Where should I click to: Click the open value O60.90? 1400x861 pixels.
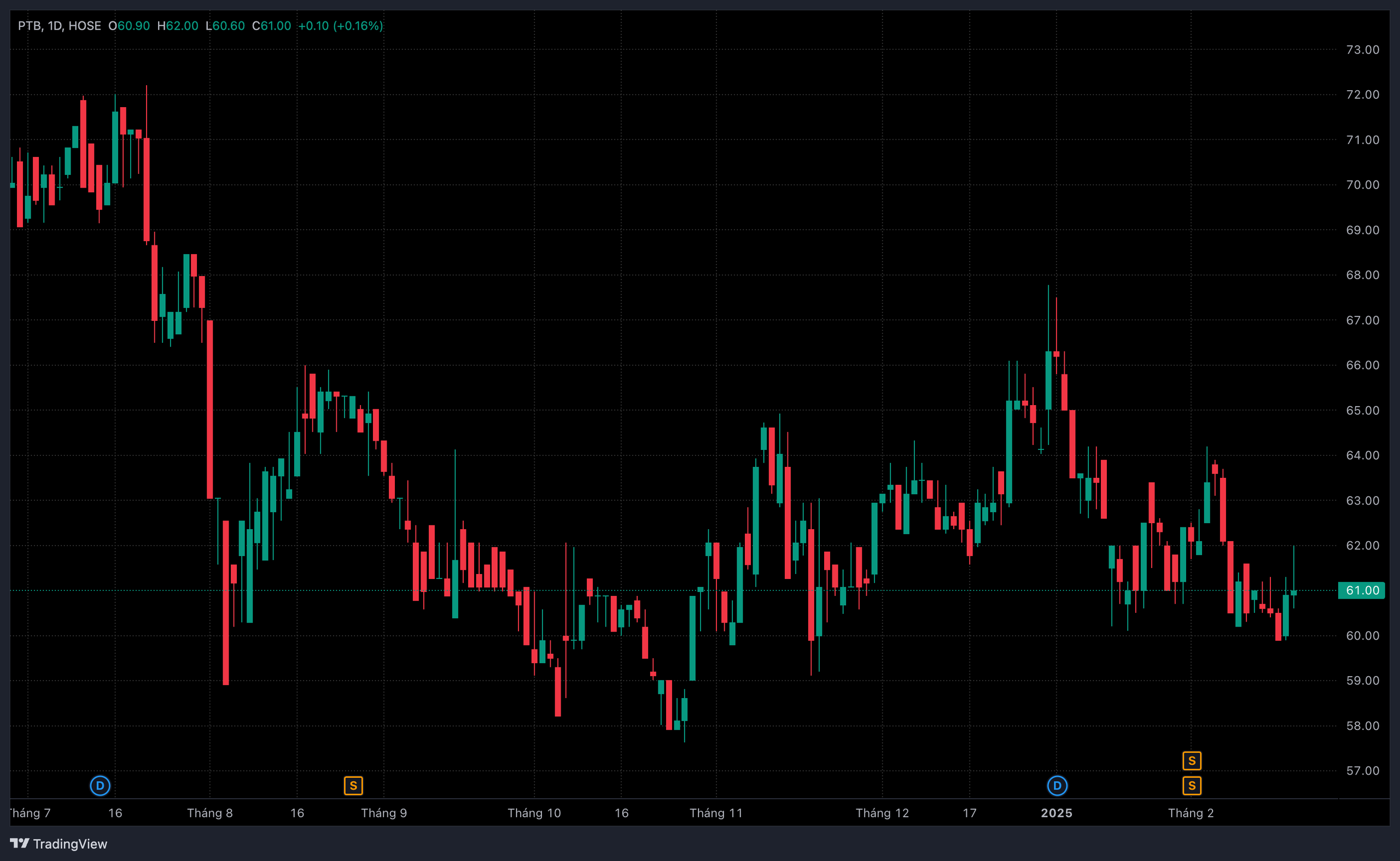129,26
